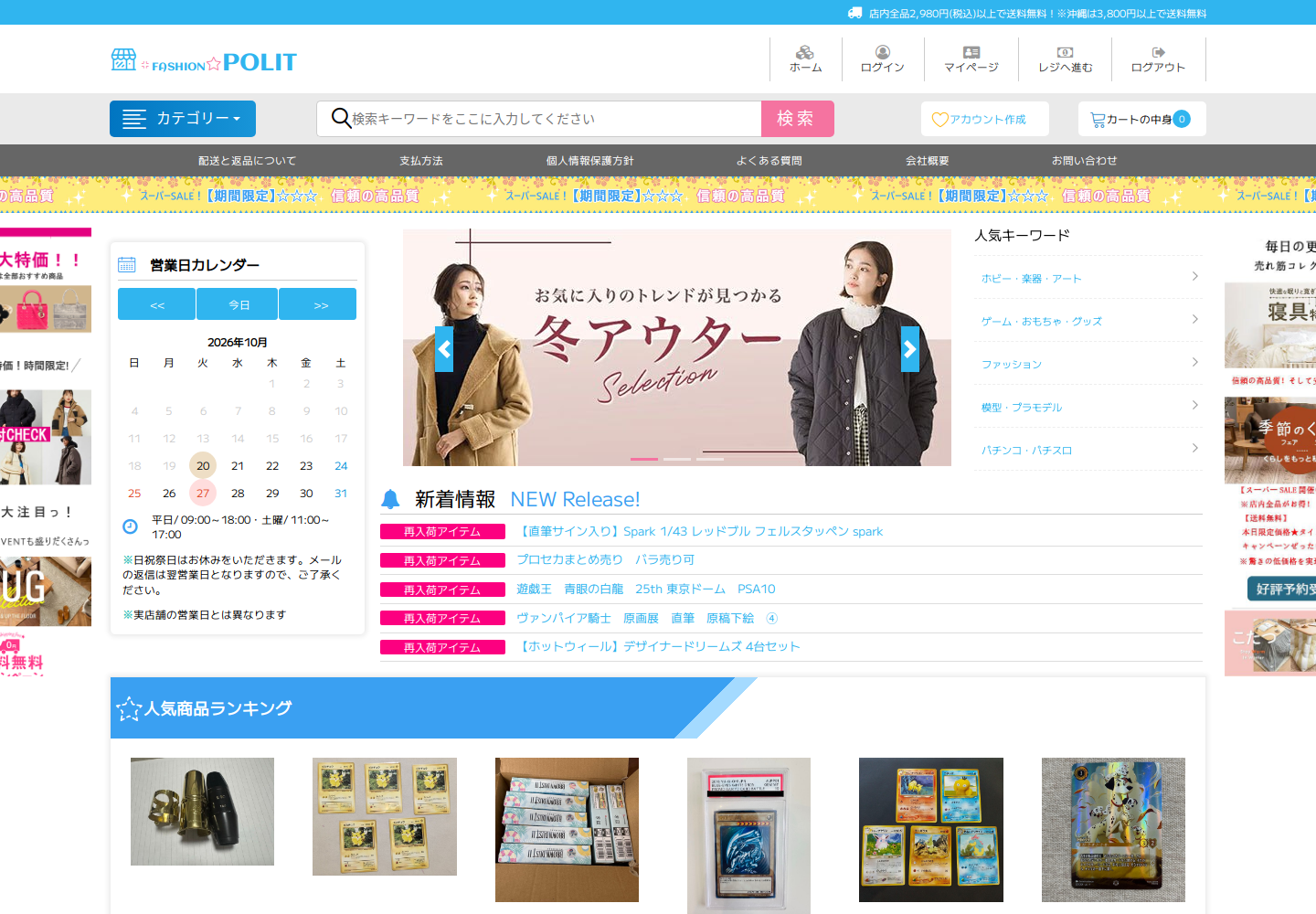Click the magnifier icon in search bar
Viewport: 1316px width, 914px height.
tap(341, 119)
